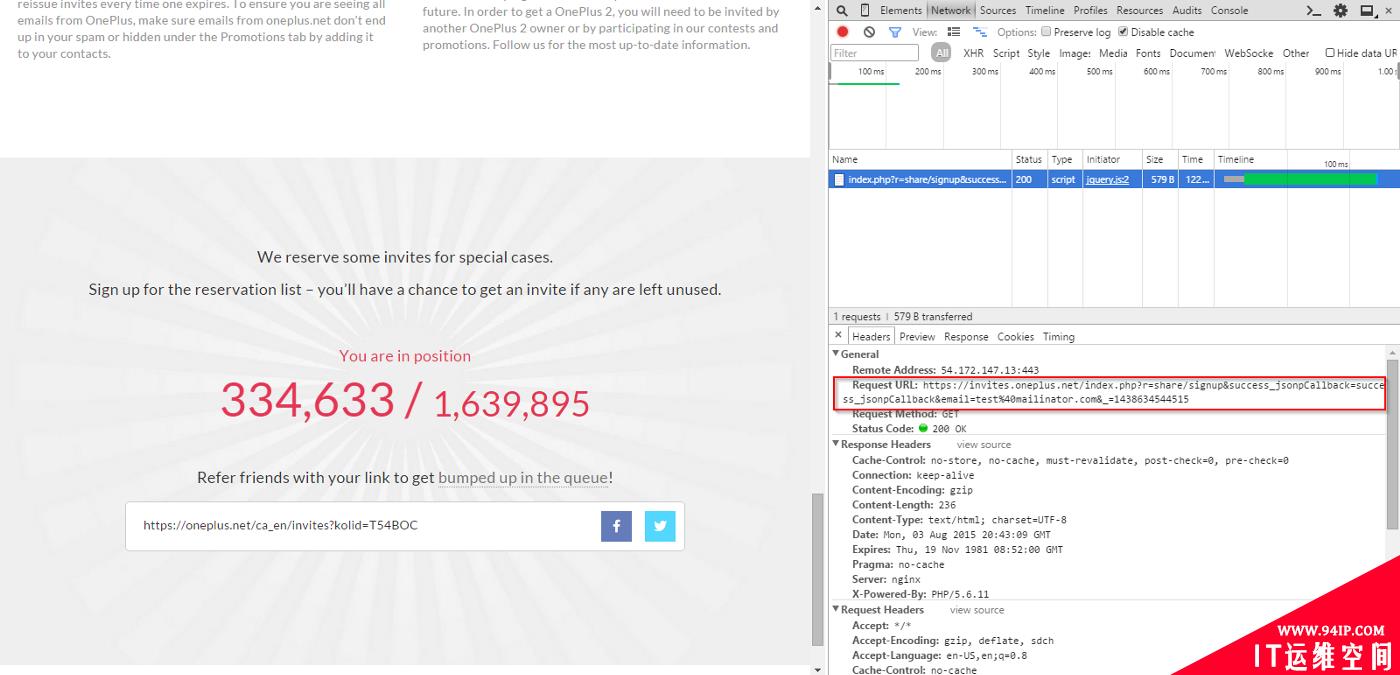Sort requests by Name column
The width and height of the screenshot is (1400, 675).
(920, 160)
